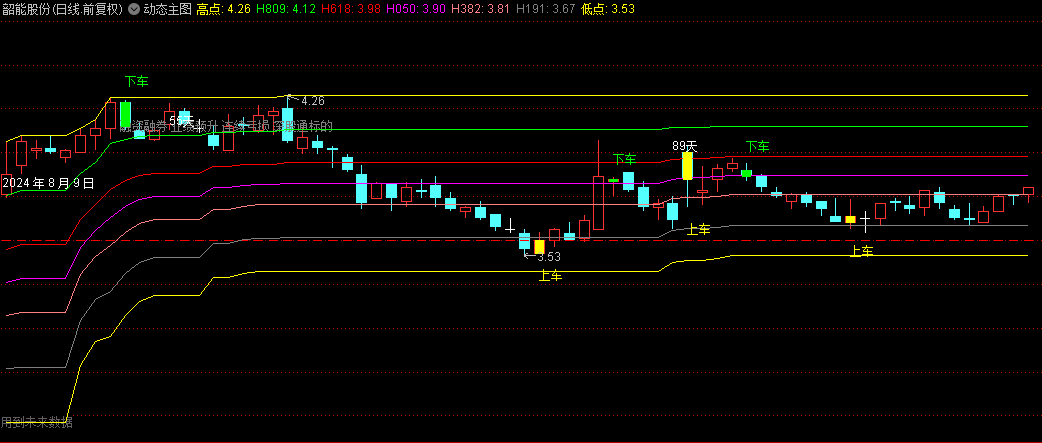Click the 2024年8月9日 date label
The height and width of the screenshot is (443, 1042).
[x=48, y=182]
